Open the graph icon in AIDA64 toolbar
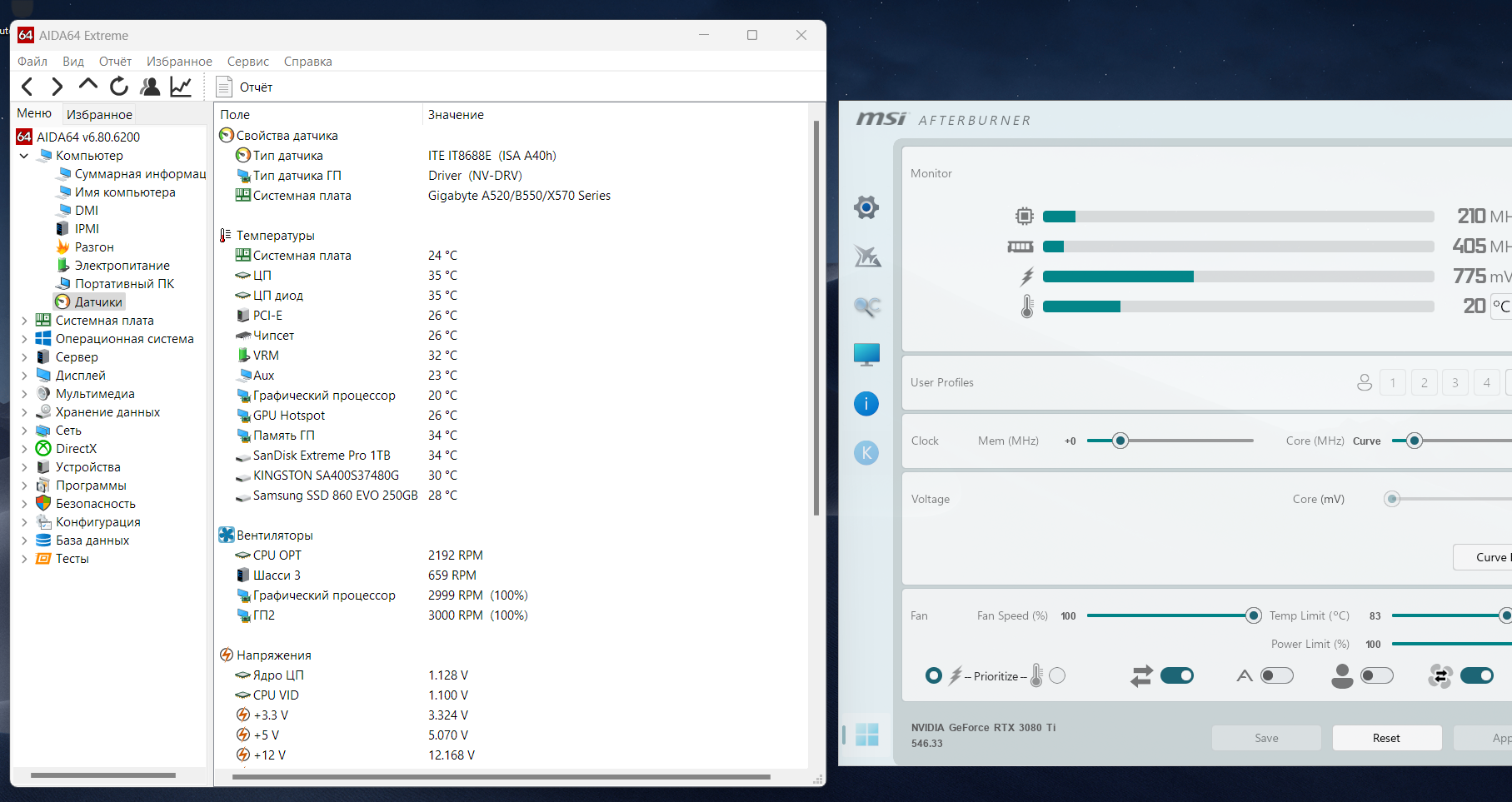 181,87
